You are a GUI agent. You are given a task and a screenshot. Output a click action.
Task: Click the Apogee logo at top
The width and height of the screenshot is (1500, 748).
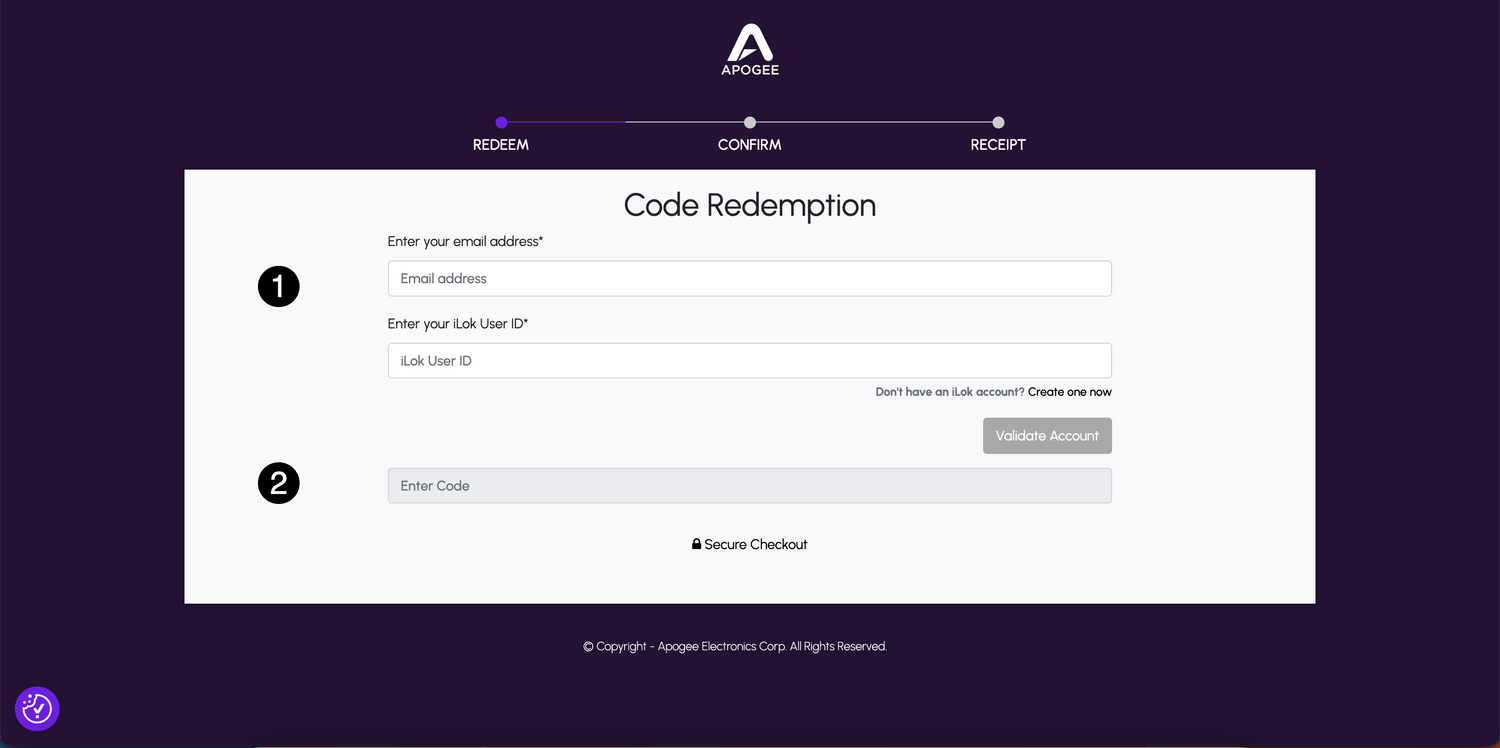[750, 50]
